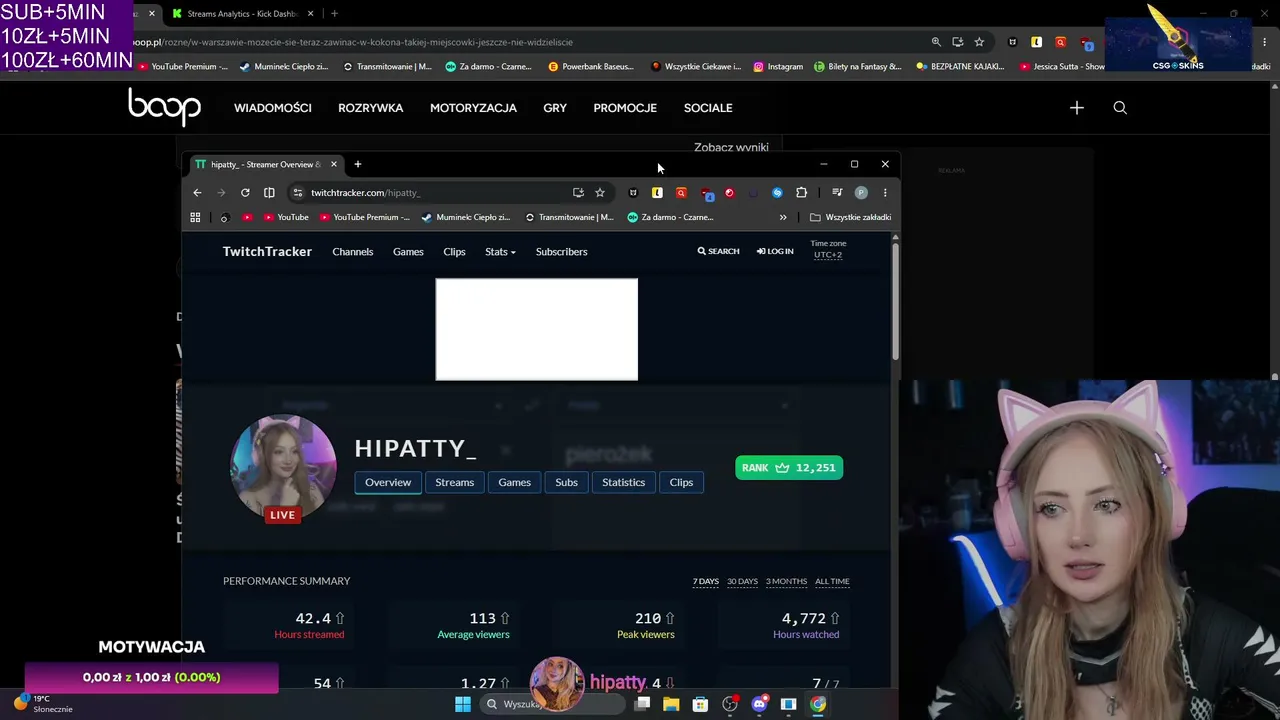Bookmark twitchtracker page with the star icon

[x=600, y=193]
